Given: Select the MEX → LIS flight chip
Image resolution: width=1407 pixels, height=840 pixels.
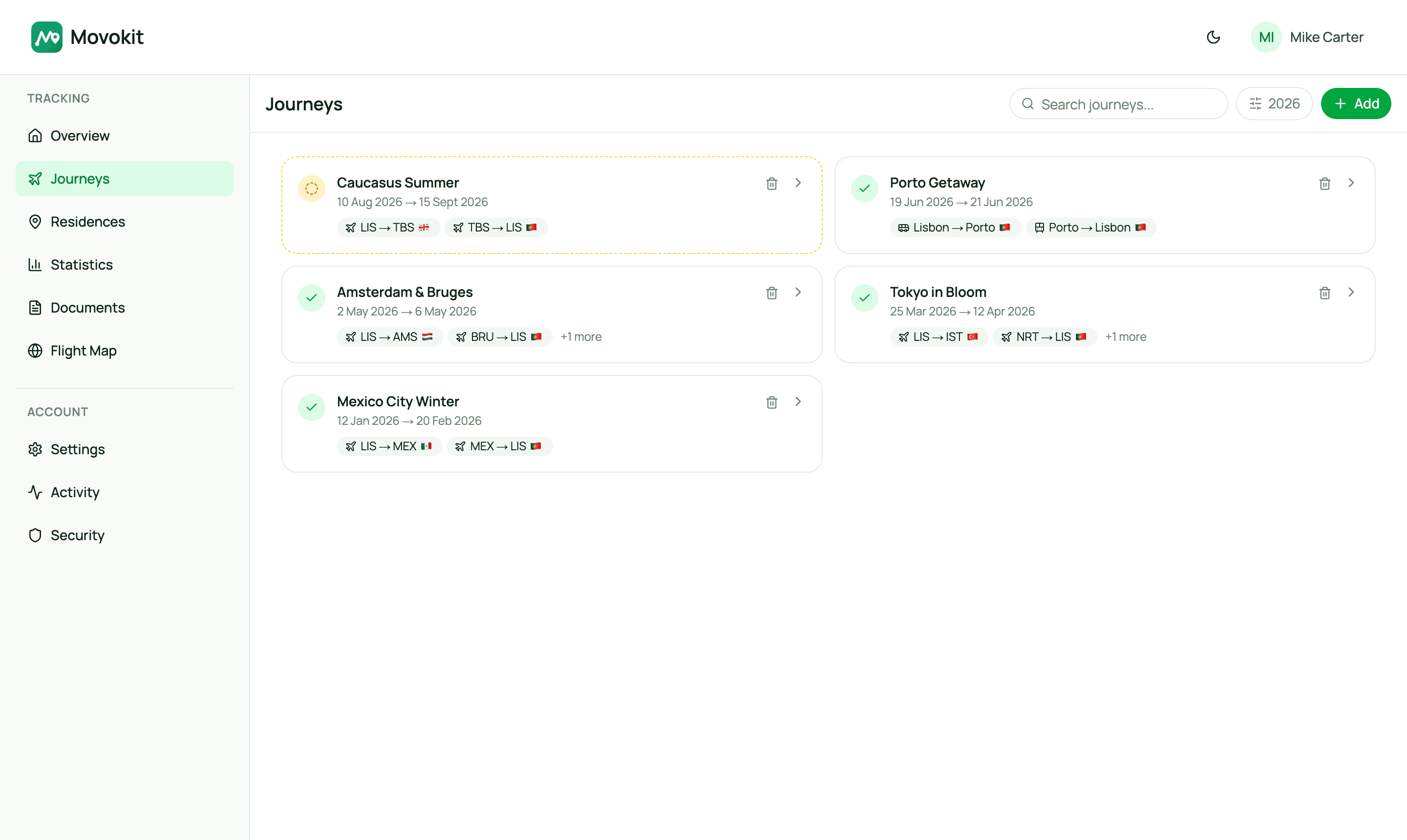Looking at the screenshot, I should tap(499, 446).
